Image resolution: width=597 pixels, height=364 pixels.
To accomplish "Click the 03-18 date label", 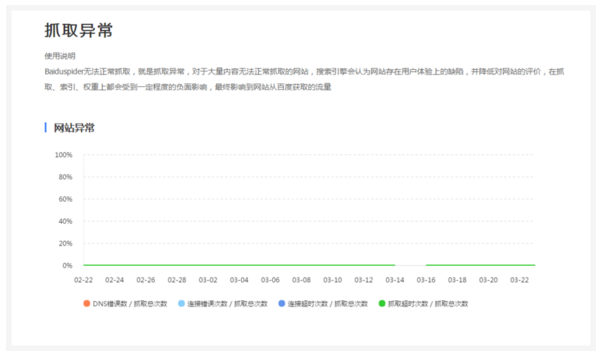I will (457, 280).
